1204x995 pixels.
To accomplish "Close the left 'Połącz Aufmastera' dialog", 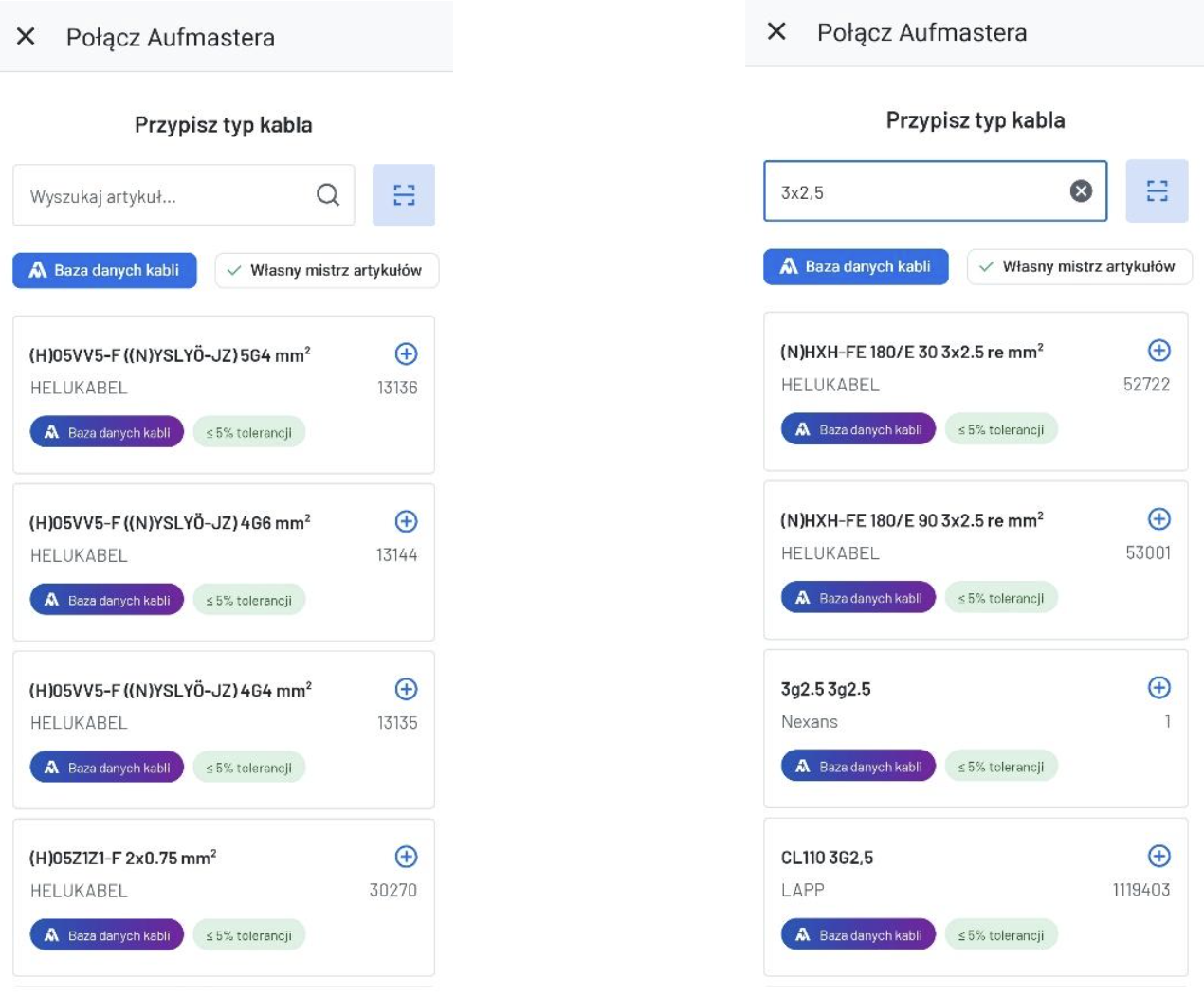I will coord(26,37).
